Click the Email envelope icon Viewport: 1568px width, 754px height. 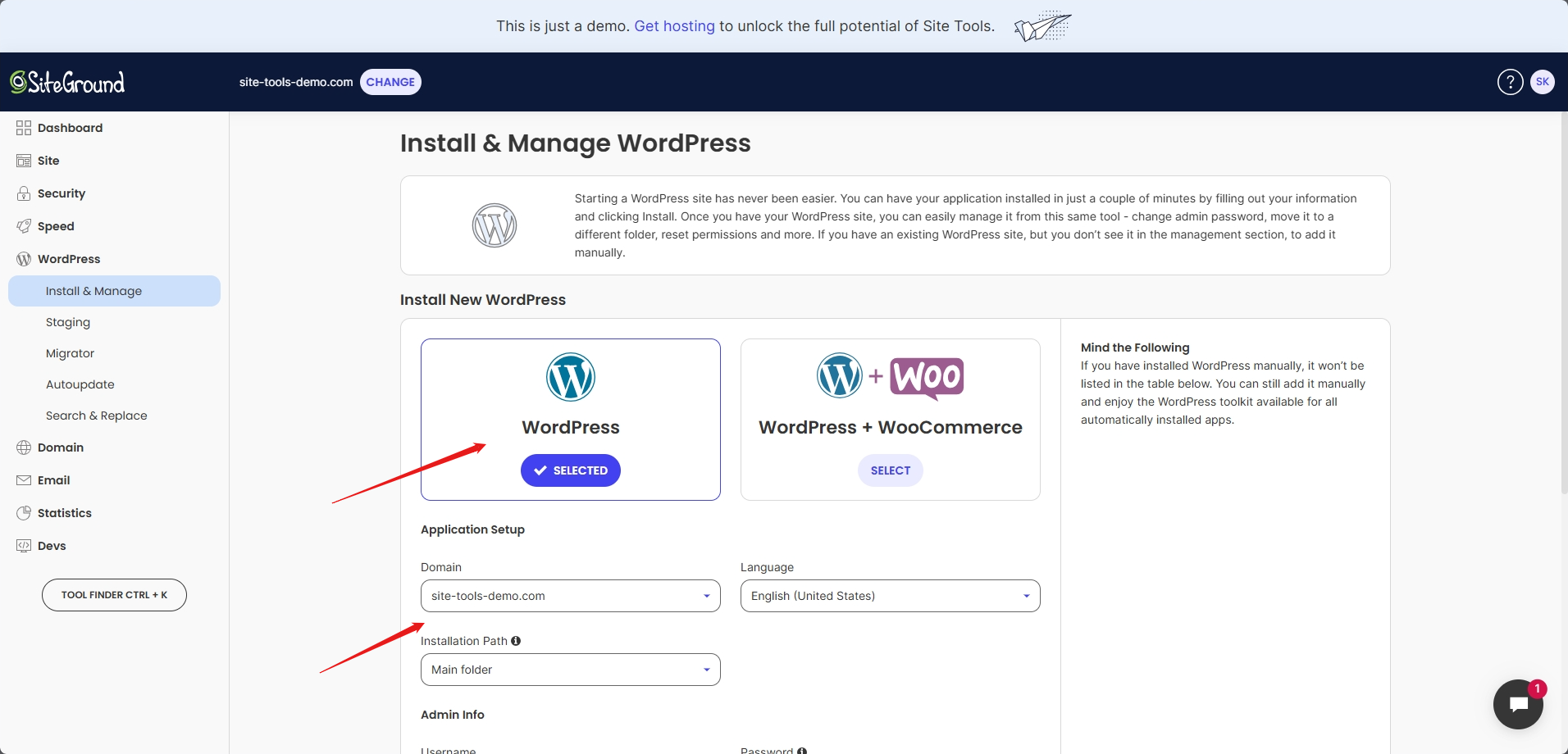(24, 480)
